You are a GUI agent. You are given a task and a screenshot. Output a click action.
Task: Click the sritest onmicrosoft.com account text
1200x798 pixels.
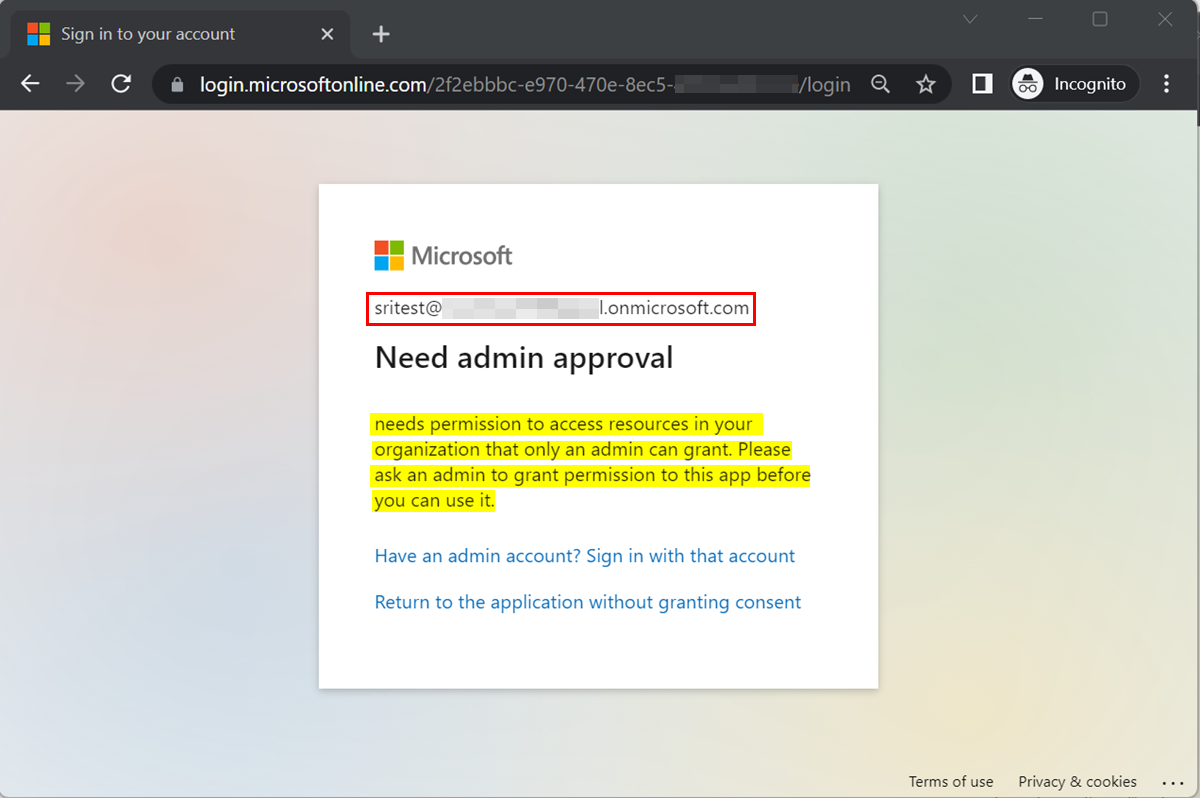[561, 309]
